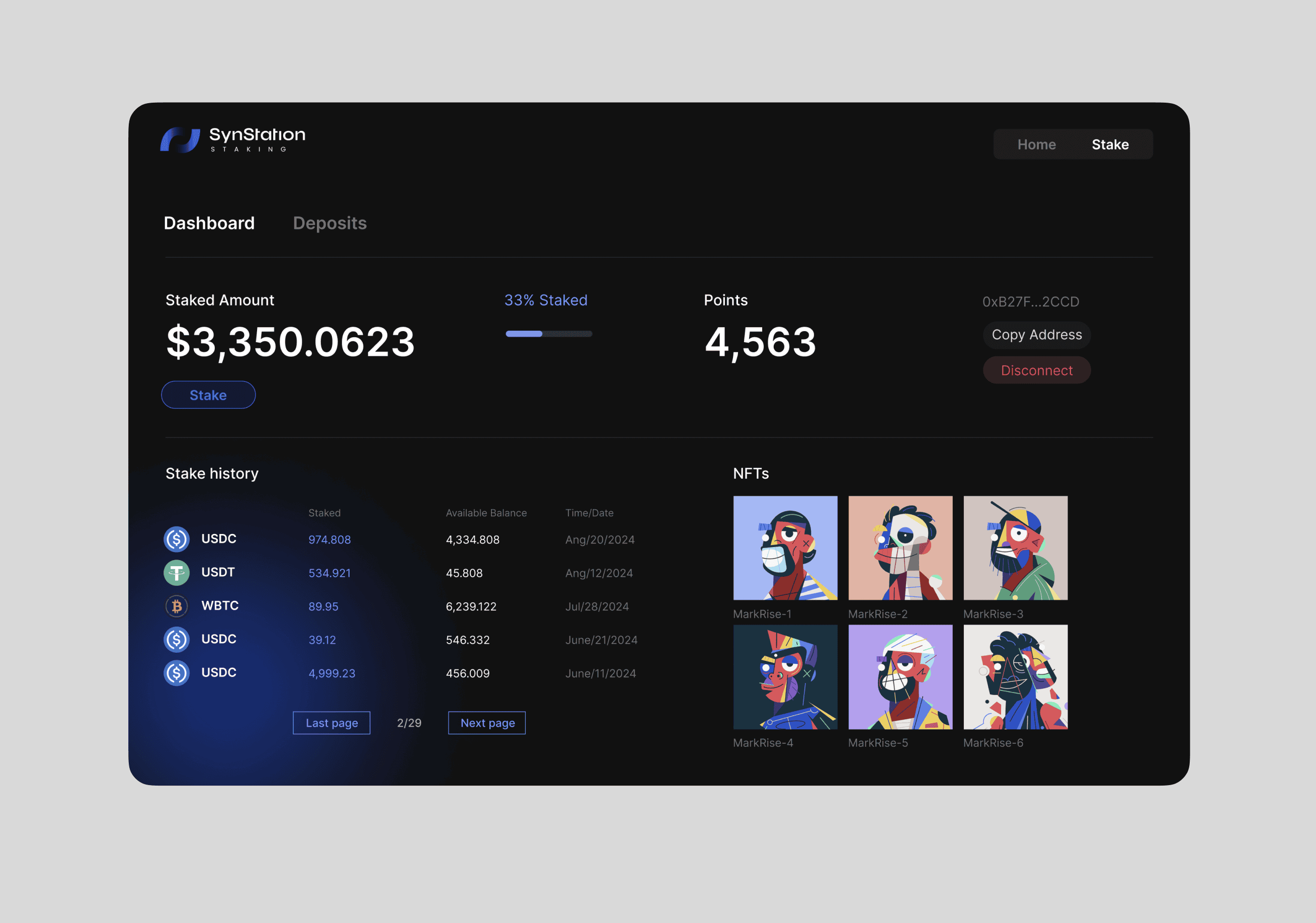1316x923 pixels.
Task: Click the USDC coin icon dated Ang/20/2024
Action: coord(177,539)
